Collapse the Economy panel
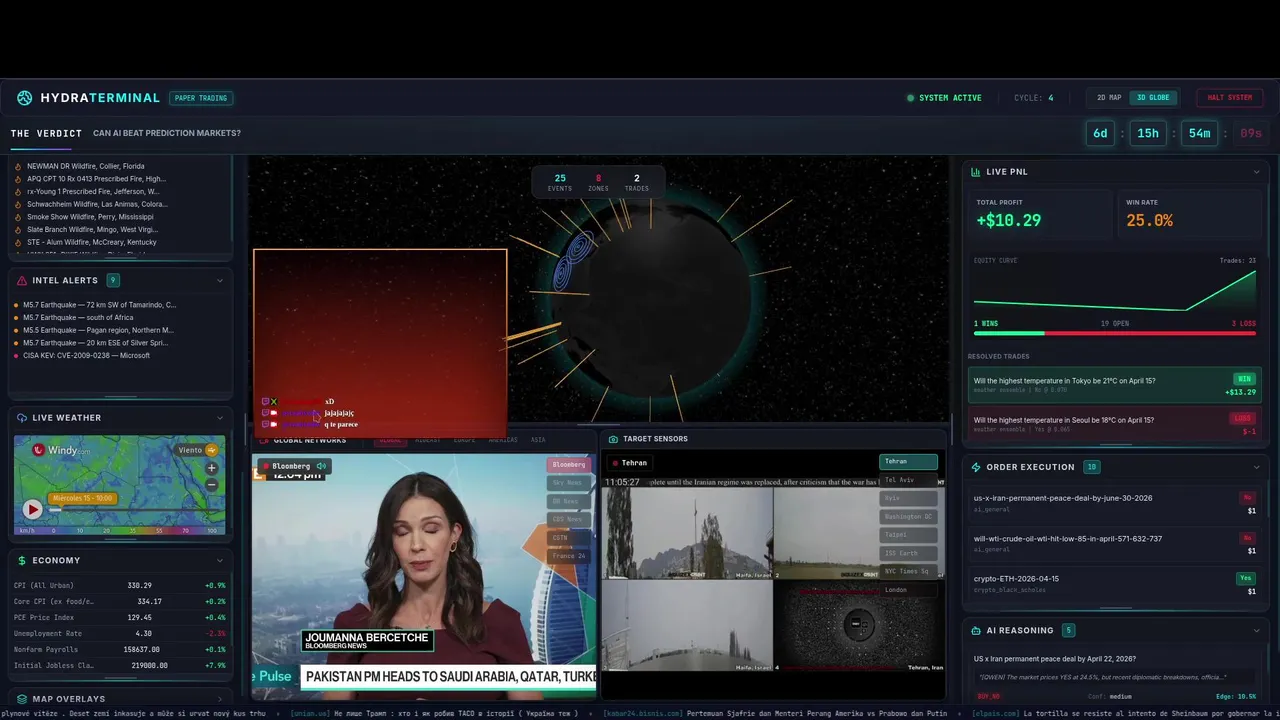 (220, 561)
